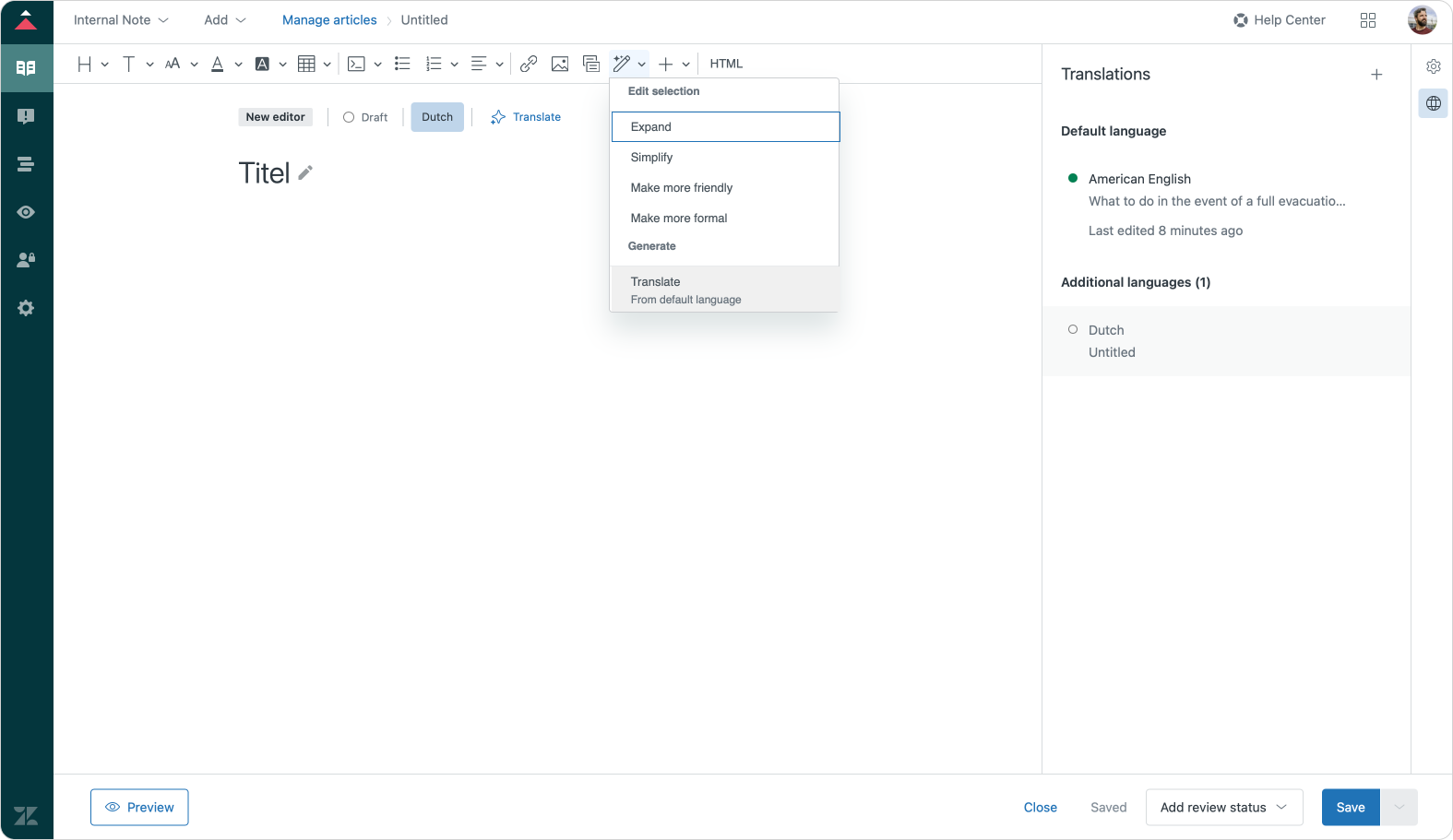Click the Text color A icon
The height and width of the screenshot is (840, 1453).
tap(218, 64)
